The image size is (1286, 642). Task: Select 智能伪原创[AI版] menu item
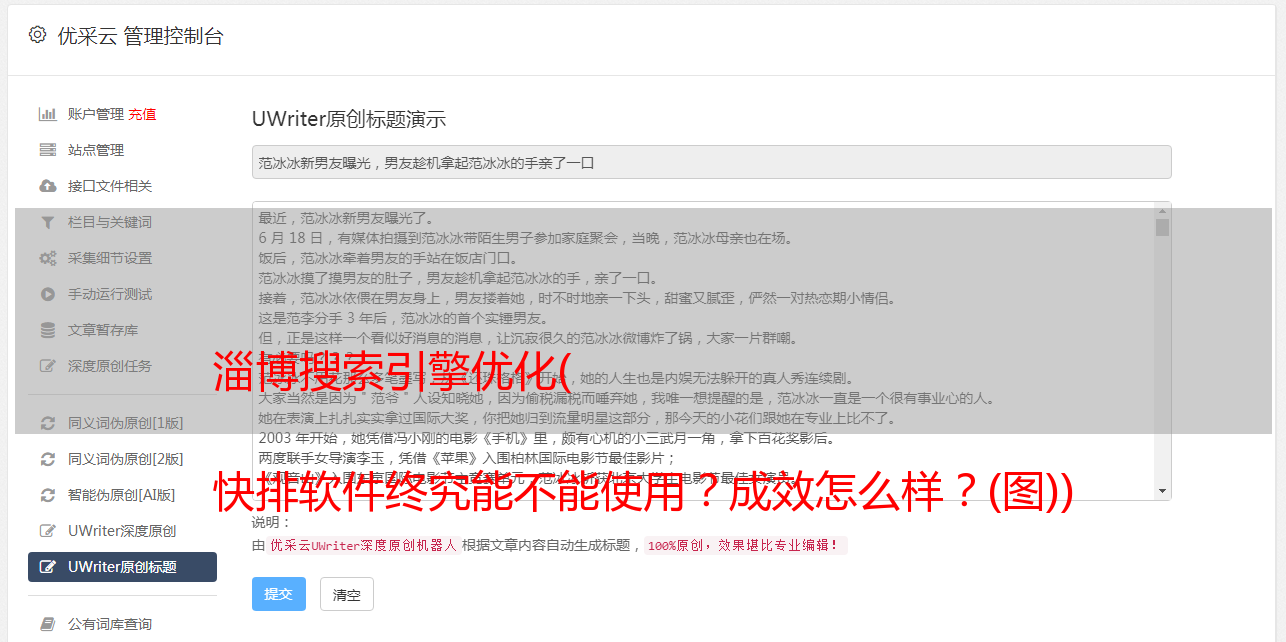tap(122, 495)
